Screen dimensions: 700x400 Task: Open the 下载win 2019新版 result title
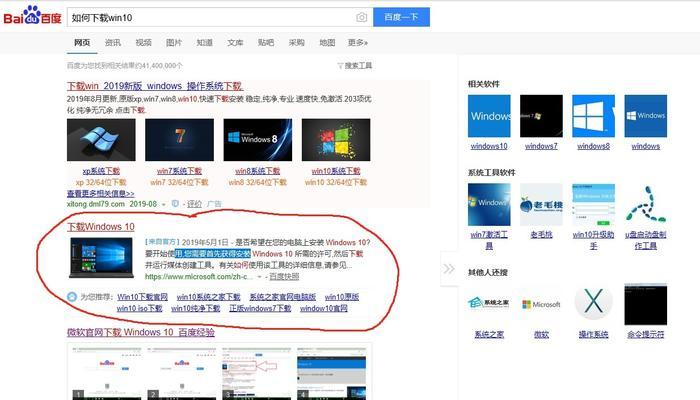154,86
